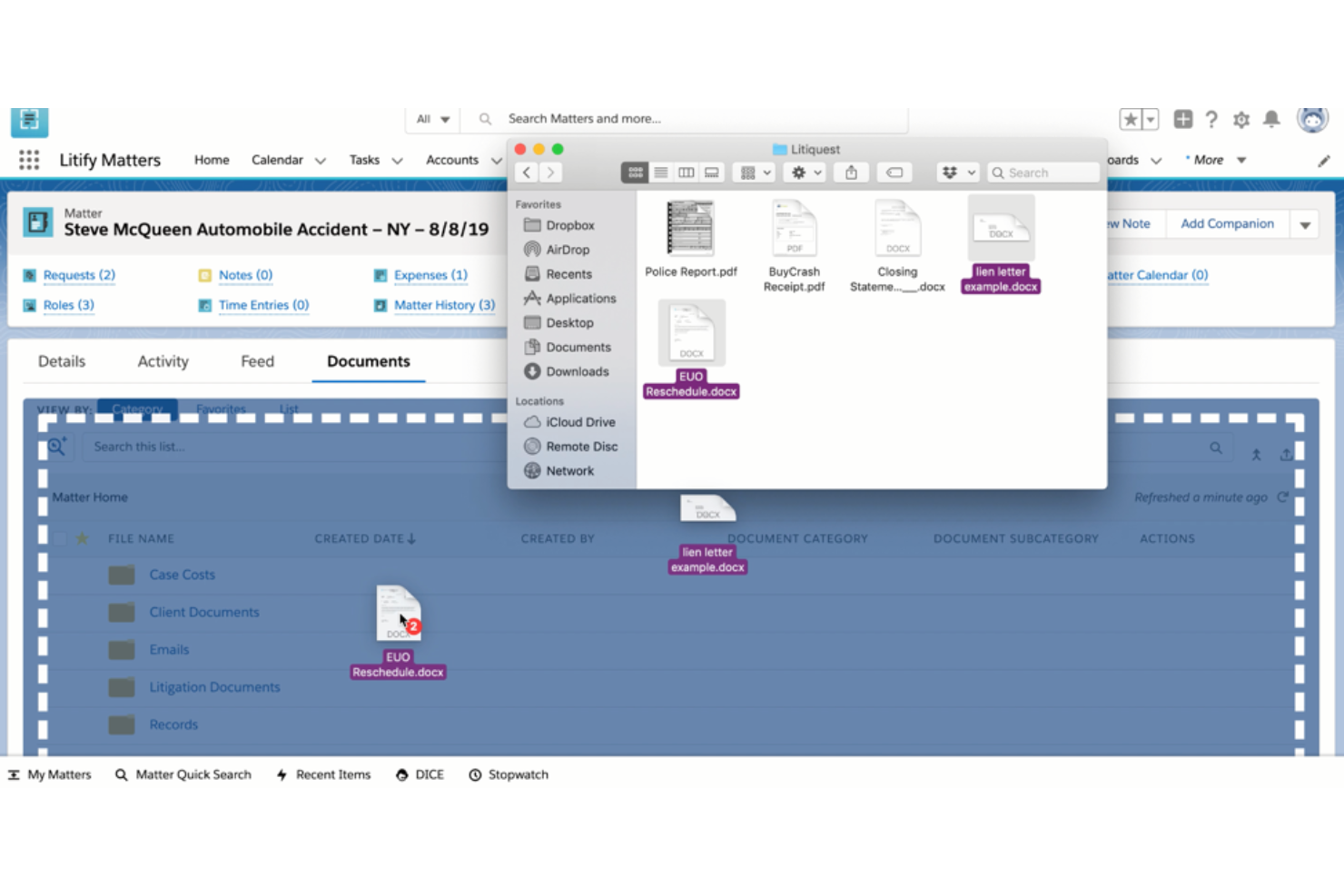1344x896 pixels.
Task: Open the DICE utility item
Action: (x=420, y=775)
